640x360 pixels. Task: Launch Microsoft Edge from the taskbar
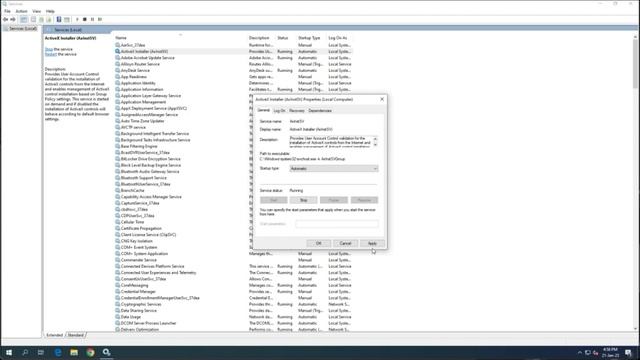[58, 352]
